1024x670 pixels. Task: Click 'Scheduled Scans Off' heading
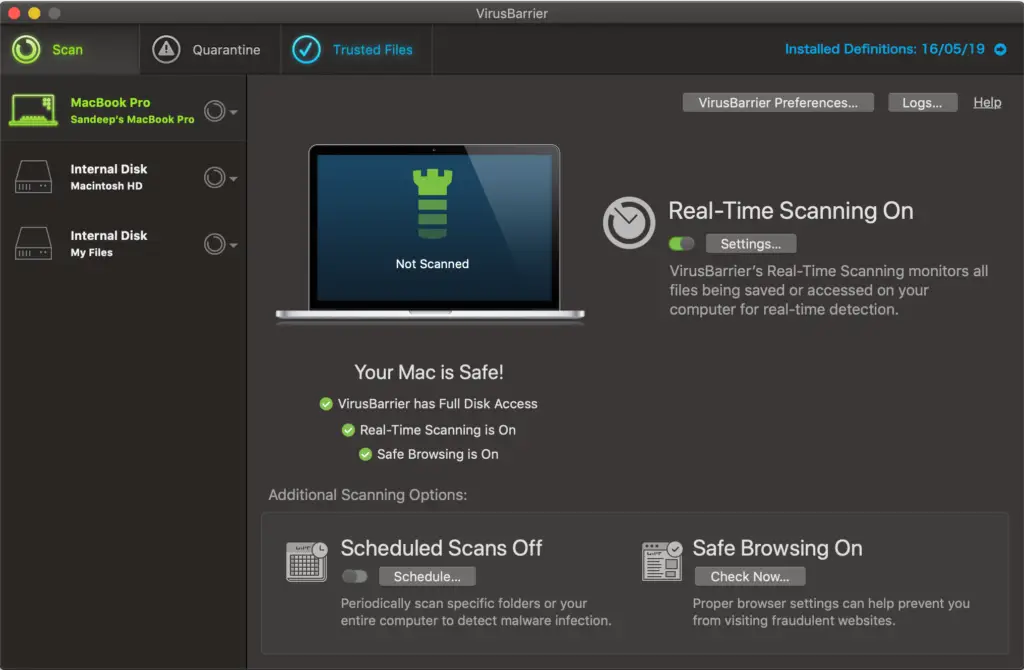441,548
